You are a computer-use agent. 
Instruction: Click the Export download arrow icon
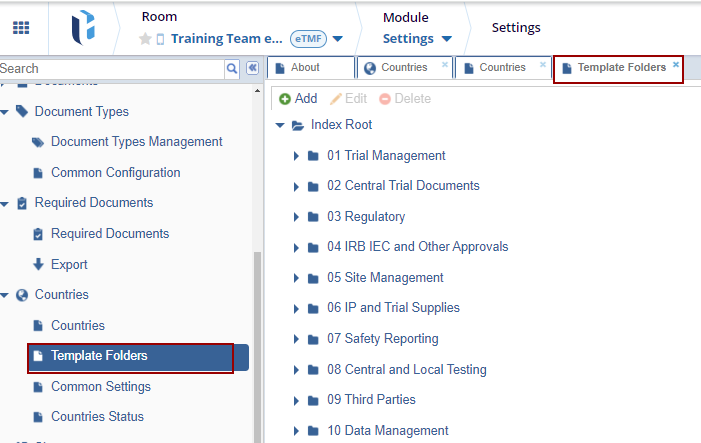point(39,265)
